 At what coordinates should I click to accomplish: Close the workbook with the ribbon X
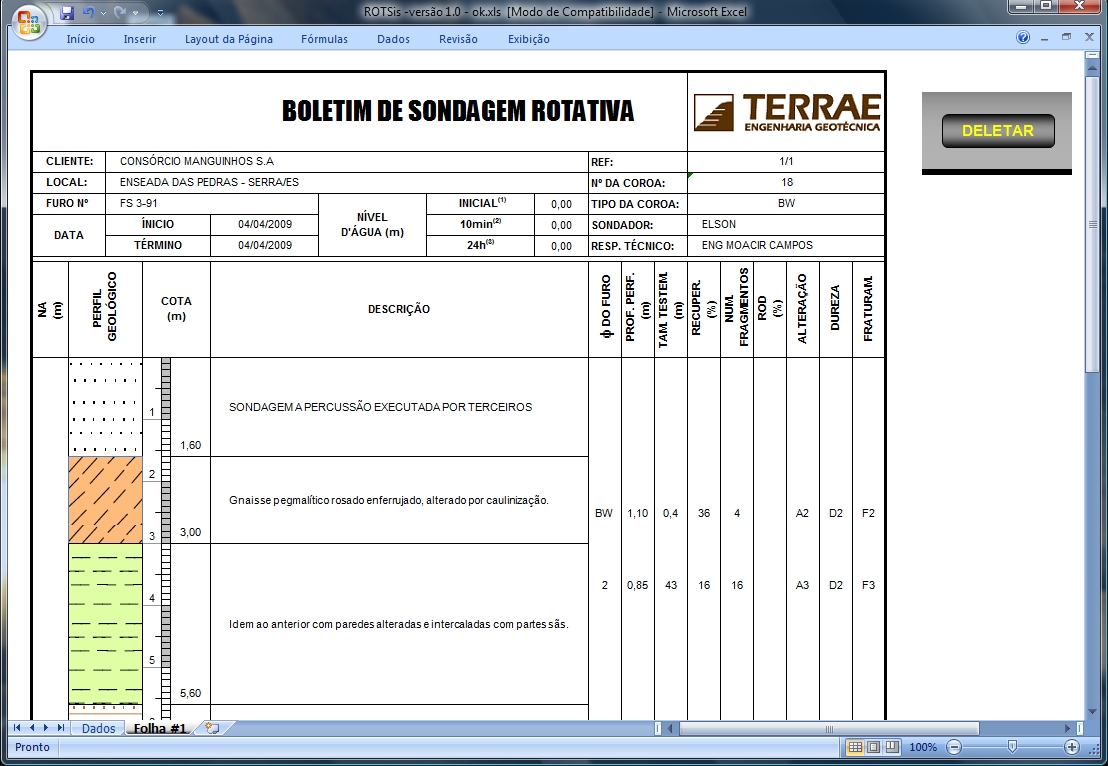coord(1089,37)
